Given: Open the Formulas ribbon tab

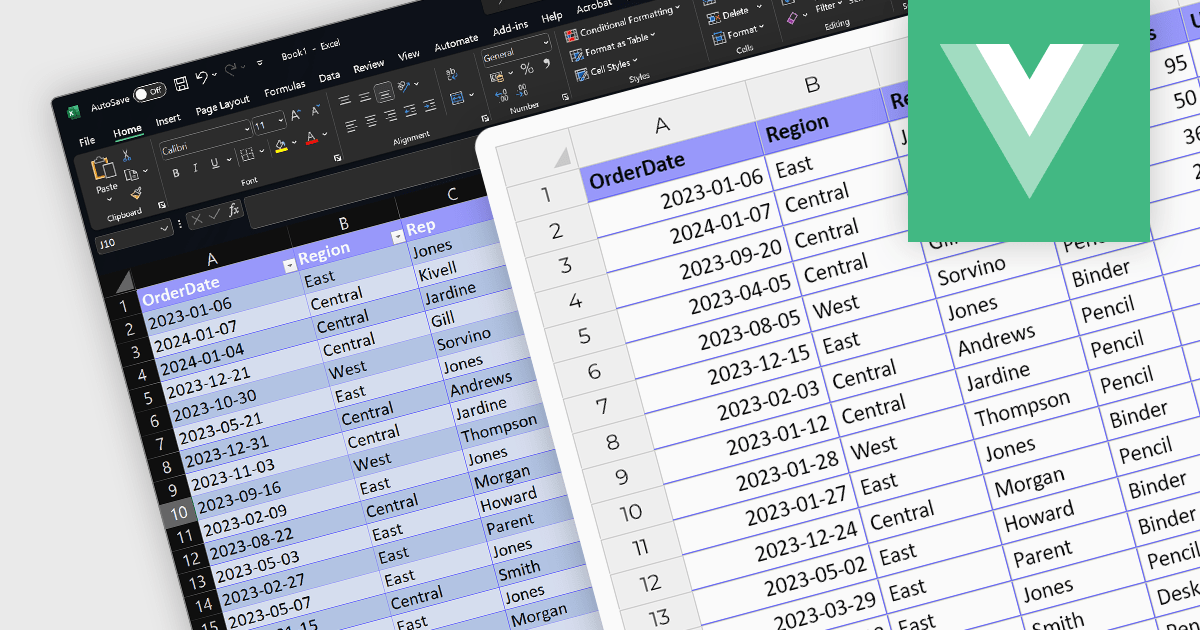Looking at the screenshot, I should coord(285,89).
